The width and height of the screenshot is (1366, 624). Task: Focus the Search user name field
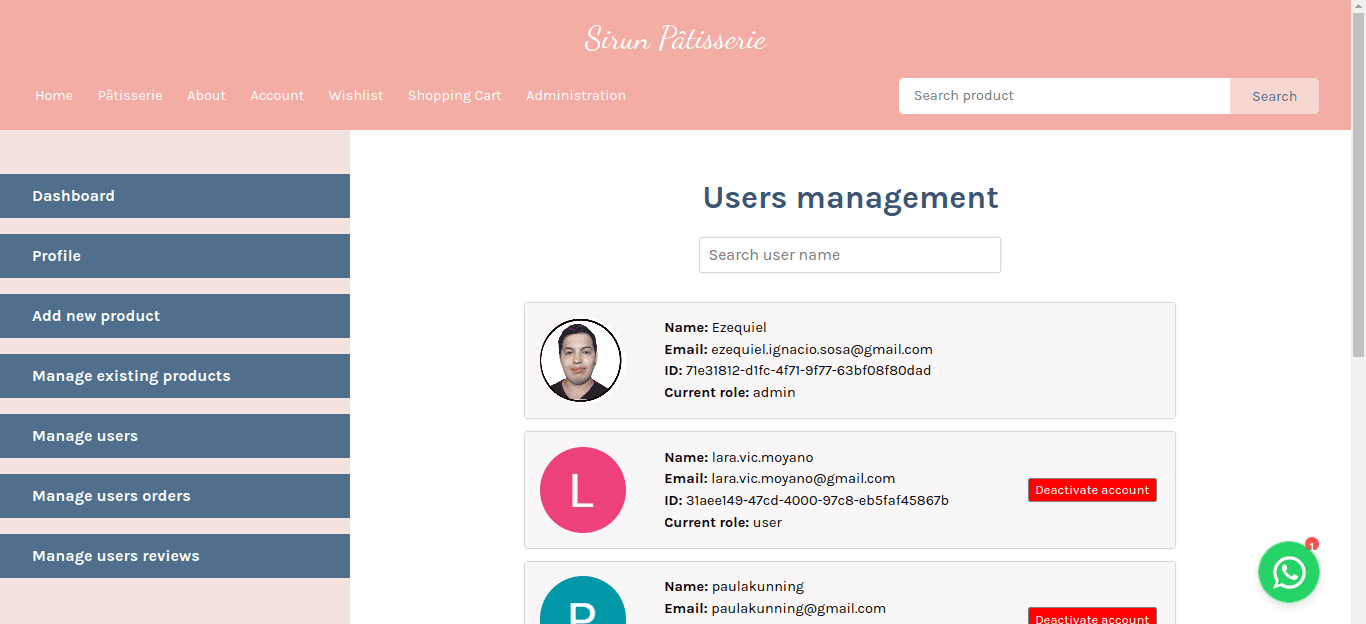coord(849,255)
